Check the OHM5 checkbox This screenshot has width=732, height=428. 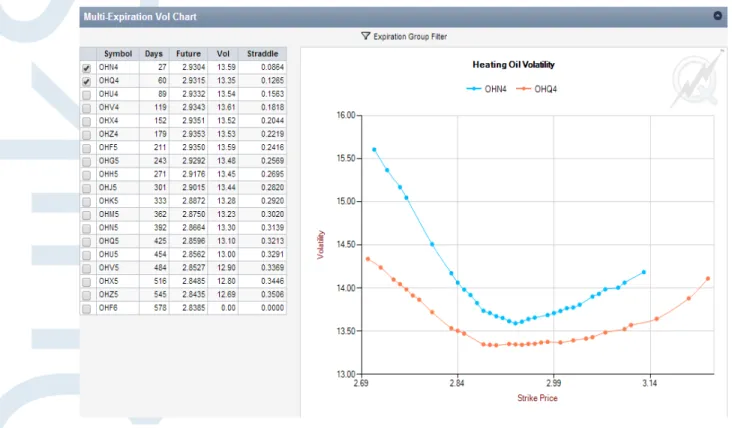click(x=86, y=215)
